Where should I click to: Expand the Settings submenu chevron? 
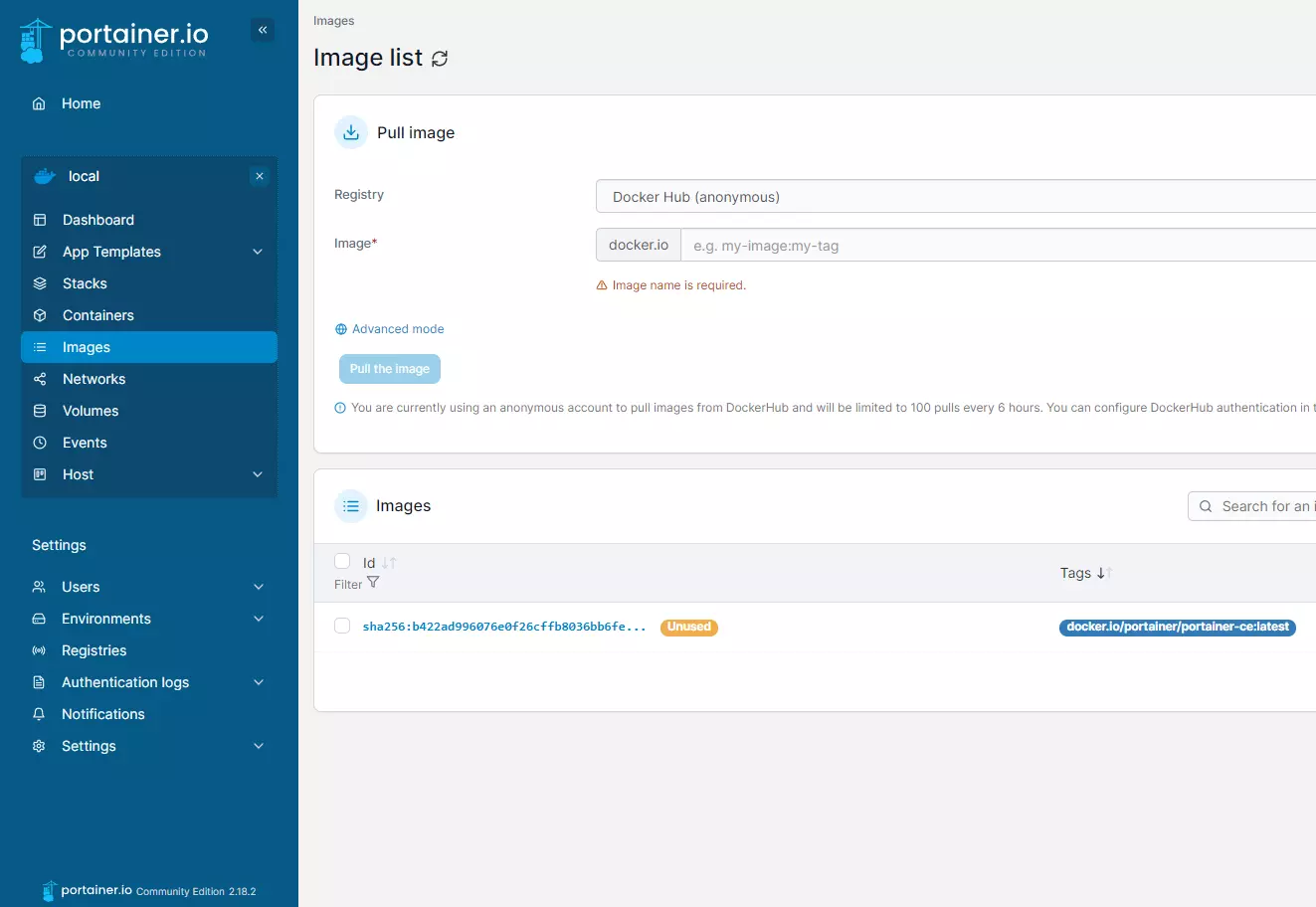pyautogui.click(x=259, y=746)
